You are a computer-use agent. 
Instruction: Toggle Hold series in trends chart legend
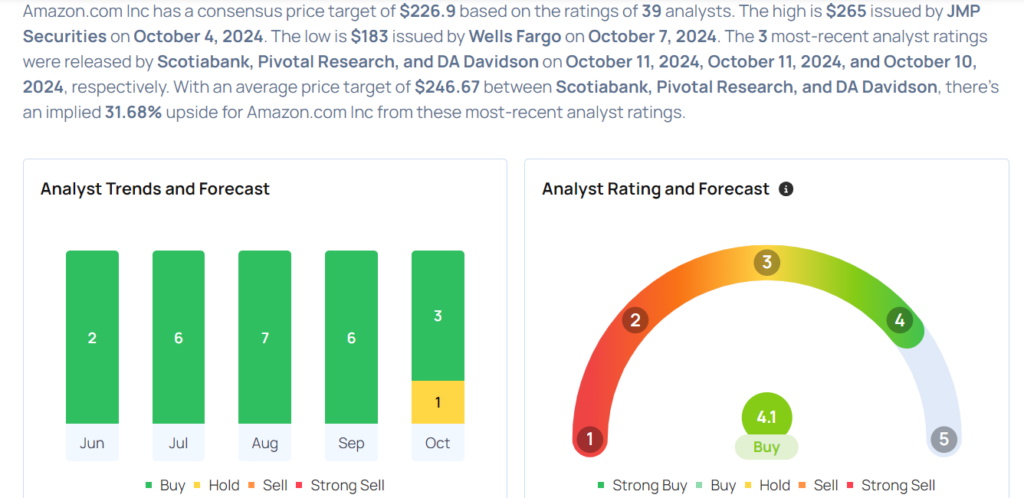click(x=216, y=485)
